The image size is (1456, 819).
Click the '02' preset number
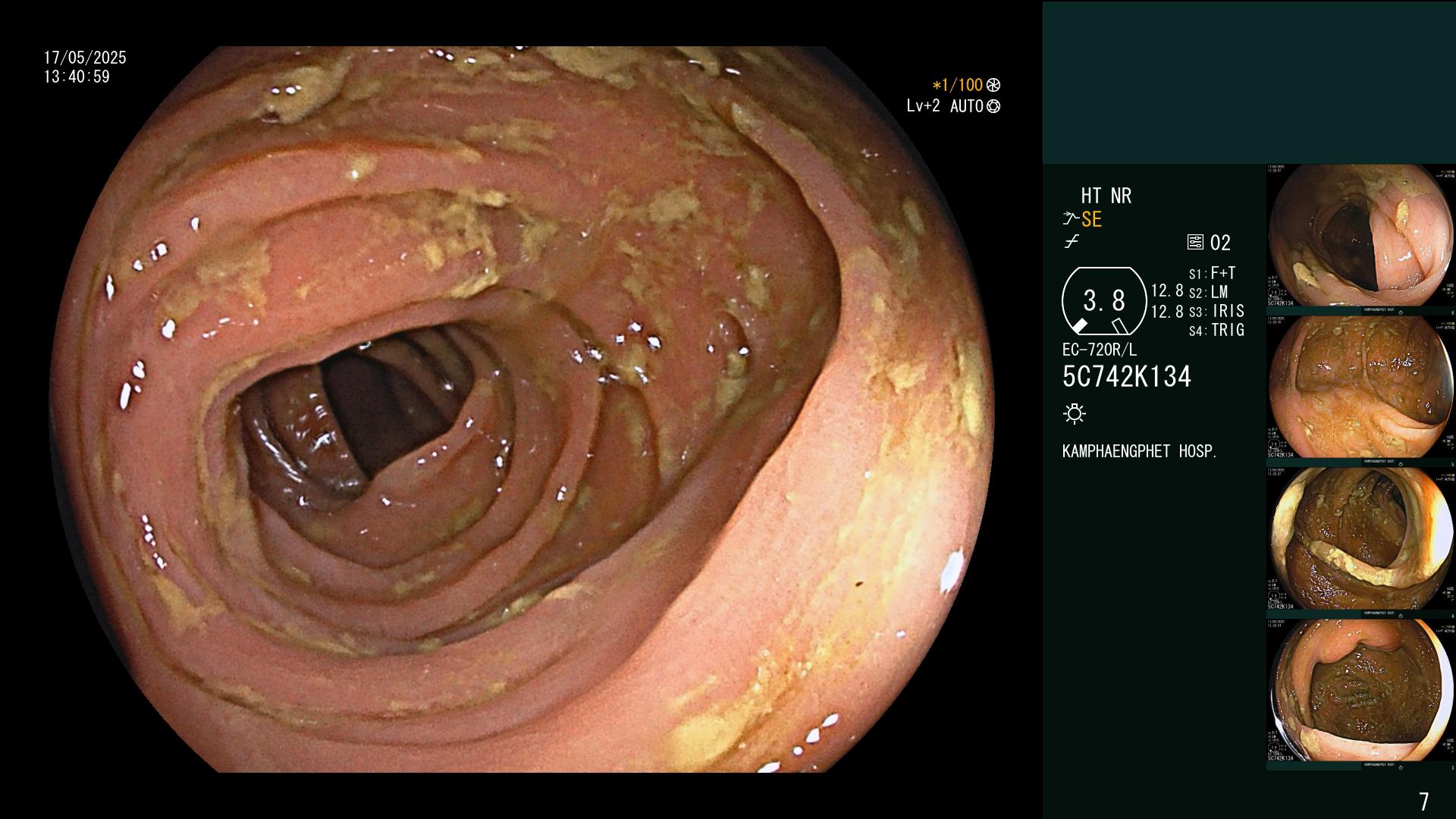1220,243
